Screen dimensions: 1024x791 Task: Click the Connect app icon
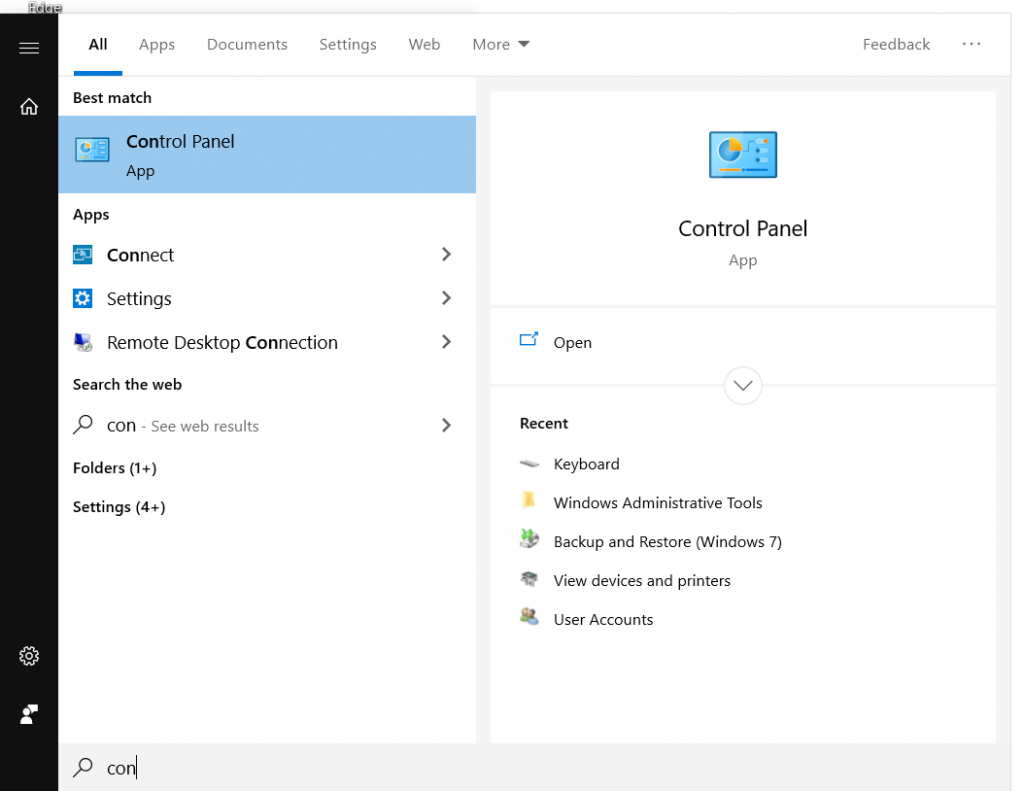82,255
